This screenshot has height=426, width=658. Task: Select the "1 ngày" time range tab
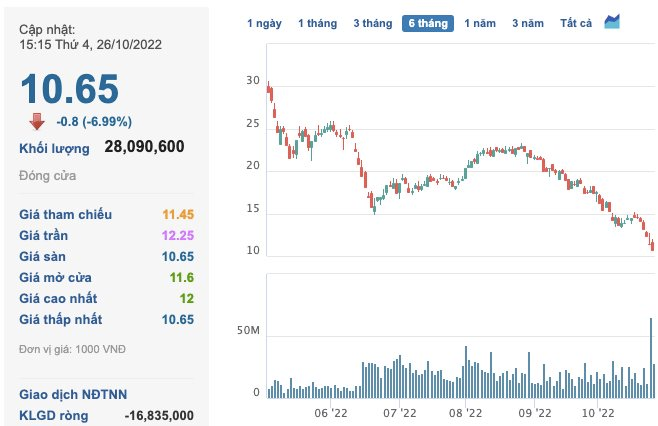265,23
